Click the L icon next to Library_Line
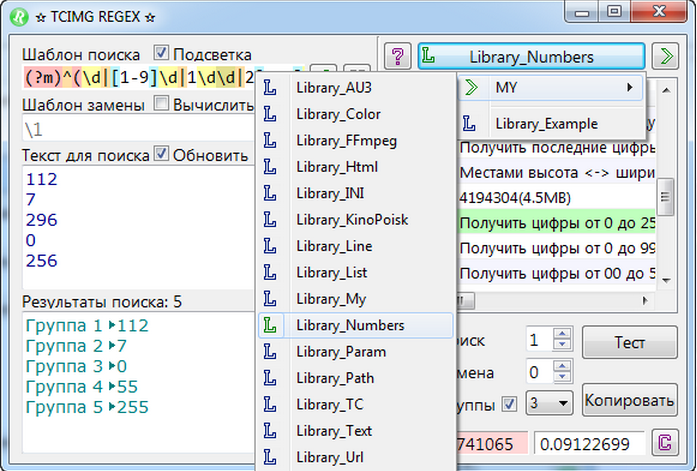 coord(270,246)
